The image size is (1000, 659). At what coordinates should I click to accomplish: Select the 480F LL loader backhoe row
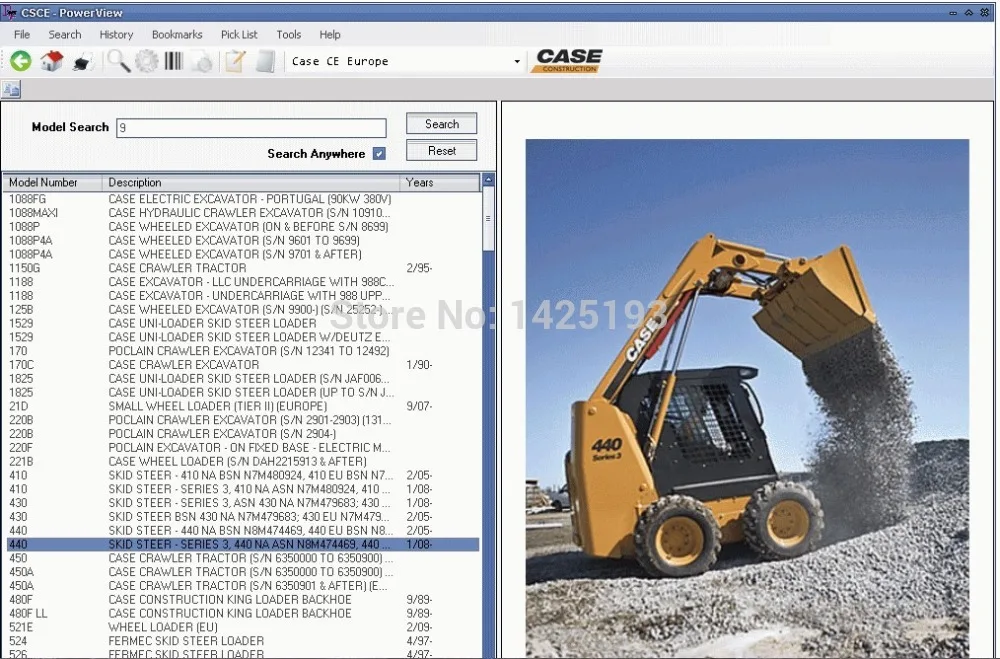tap(242, 614)
